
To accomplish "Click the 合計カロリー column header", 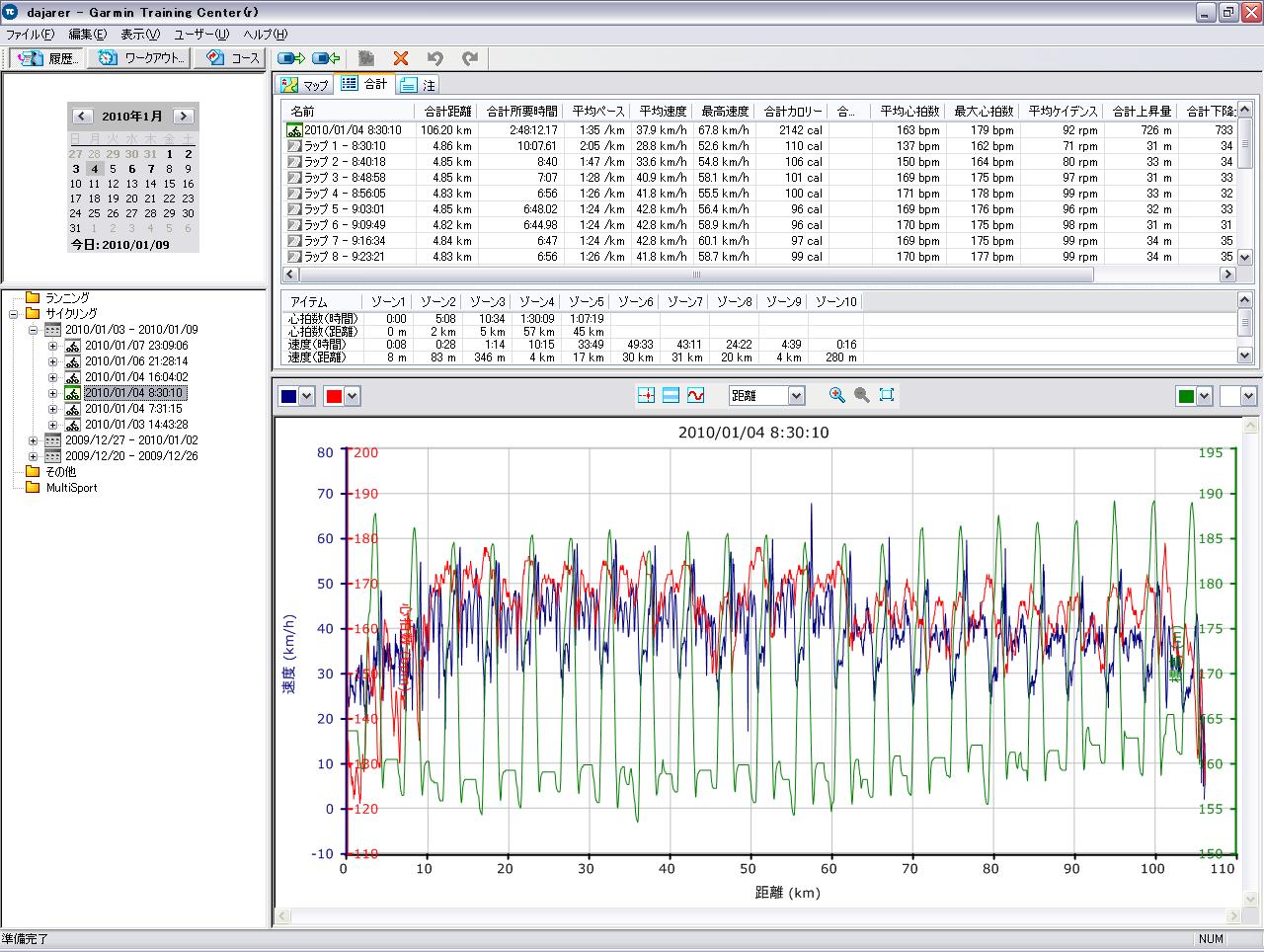I will tap(793, 112).
